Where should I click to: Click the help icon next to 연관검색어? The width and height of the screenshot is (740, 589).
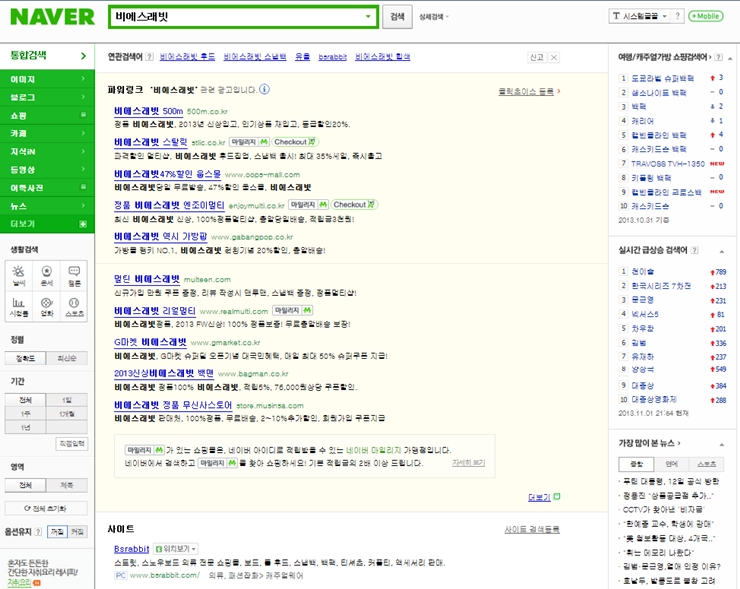pos(150,57)
